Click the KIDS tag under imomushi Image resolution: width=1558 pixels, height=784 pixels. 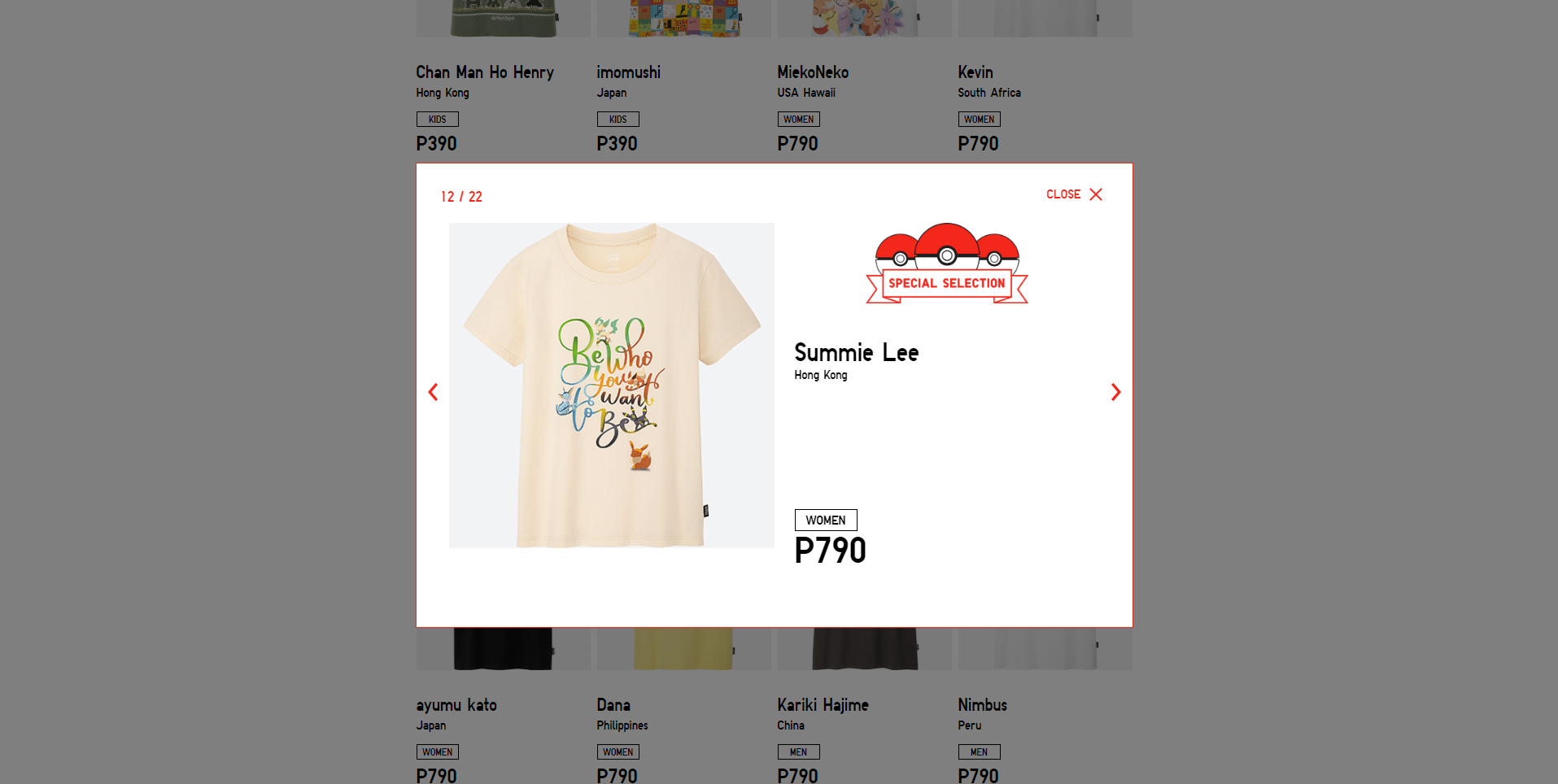point(618,120)
